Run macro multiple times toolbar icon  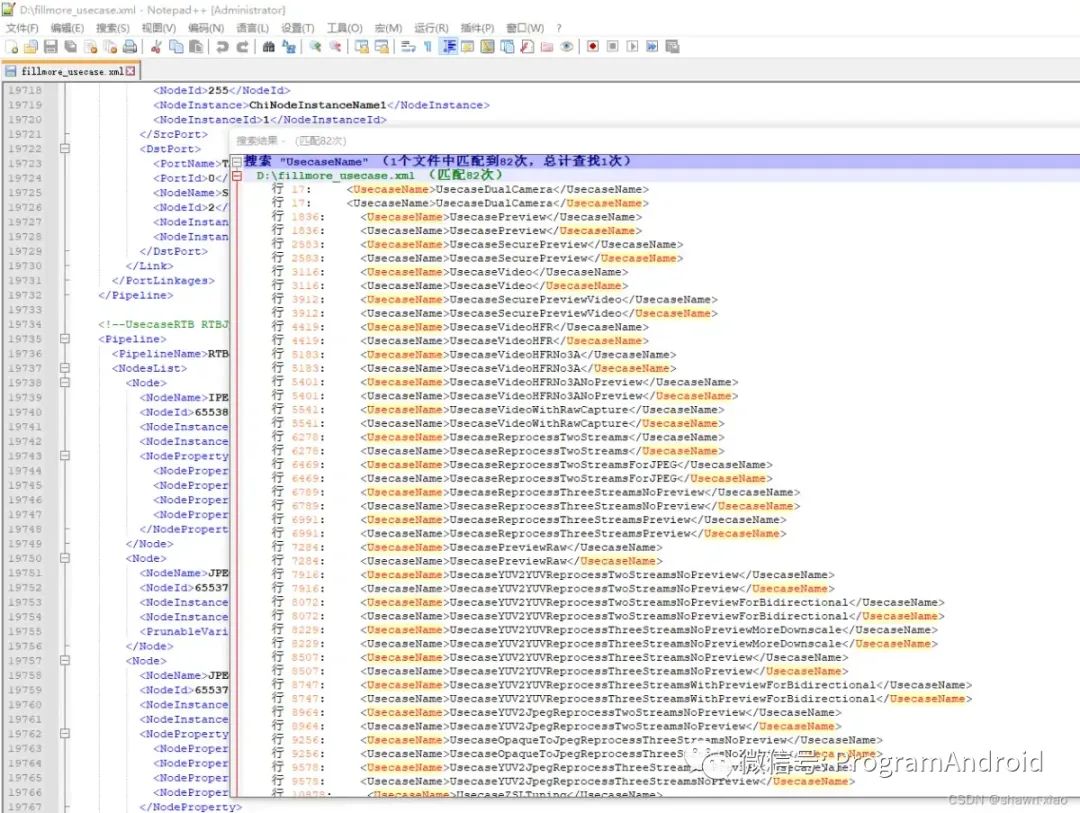coord(652,47)
